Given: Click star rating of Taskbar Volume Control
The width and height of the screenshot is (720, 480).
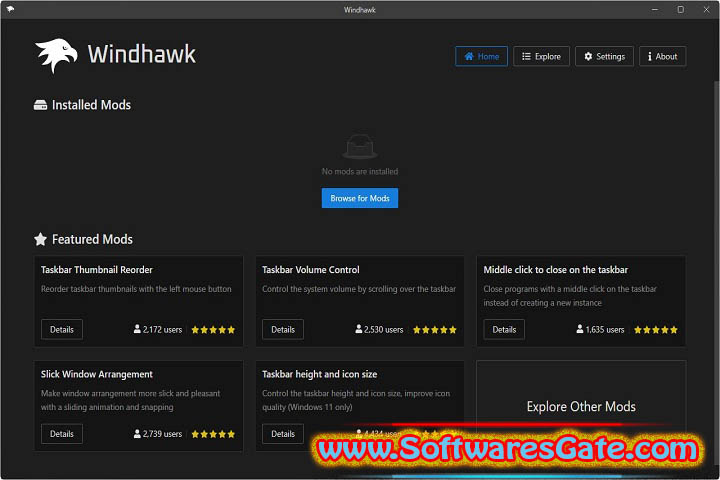Looking at the screenshot, I should [434, 330].
